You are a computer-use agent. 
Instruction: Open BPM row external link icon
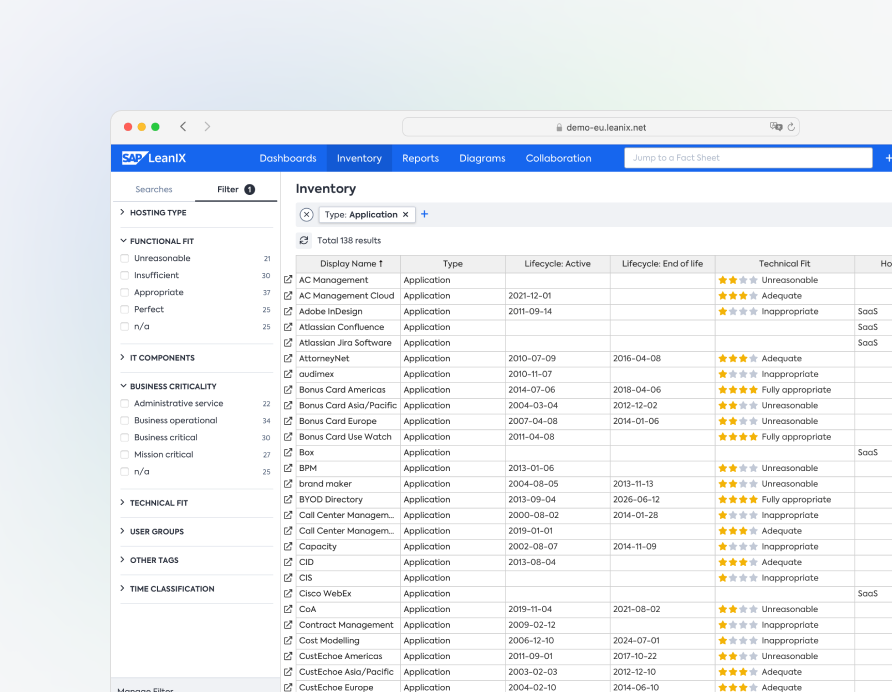coord(288,468)
